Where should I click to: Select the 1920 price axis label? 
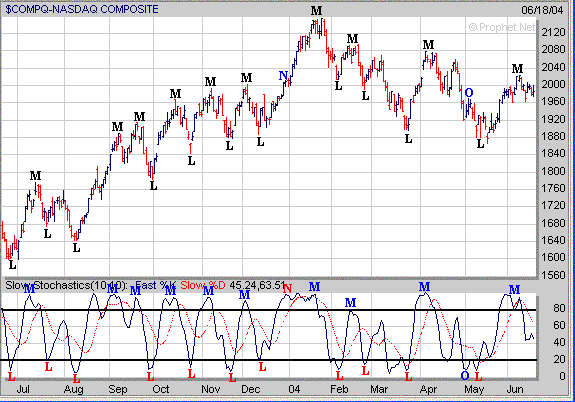click(x=553, y=119)
